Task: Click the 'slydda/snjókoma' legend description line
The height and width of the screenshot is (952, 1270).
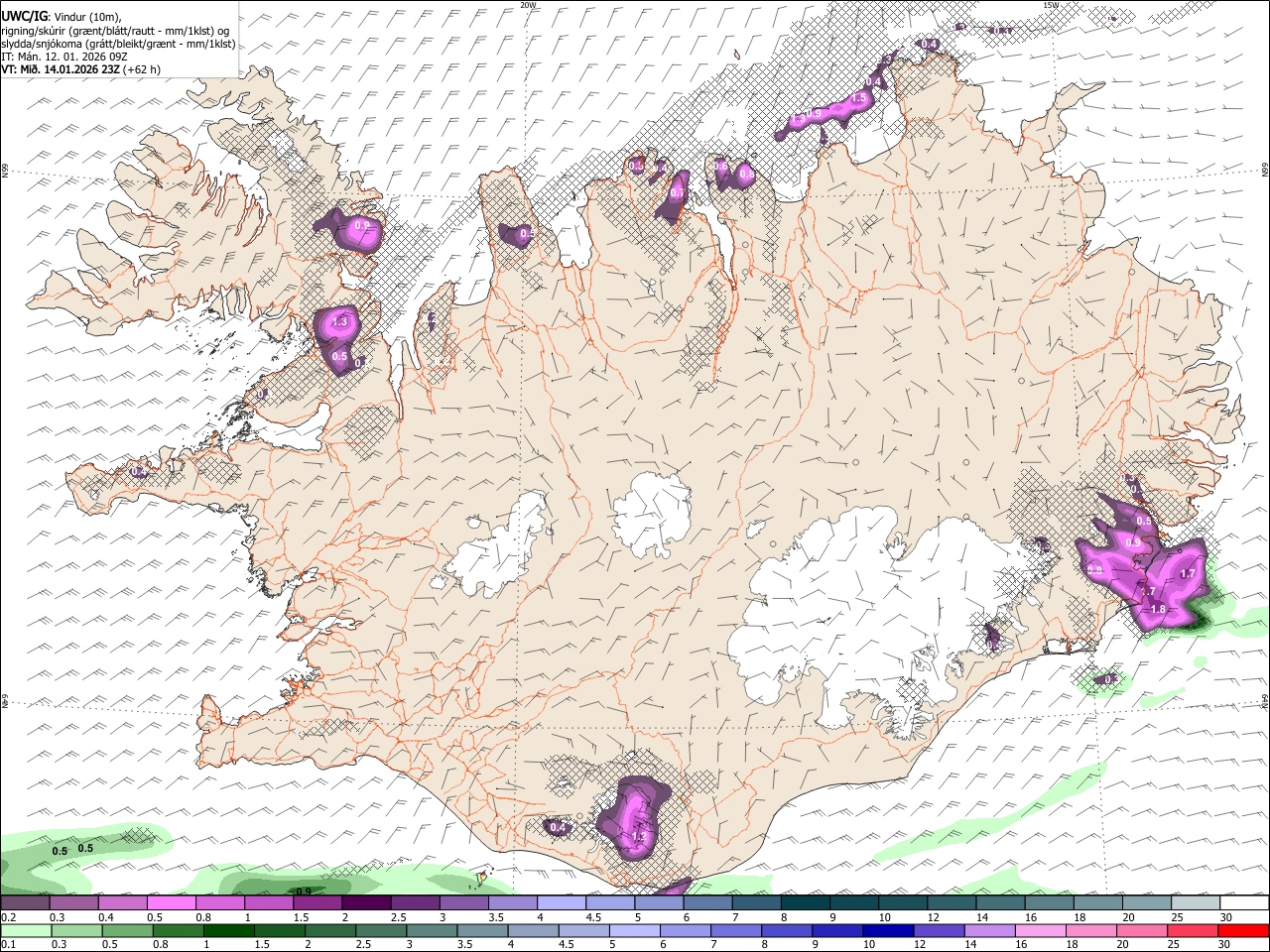Action: (118, 44)
